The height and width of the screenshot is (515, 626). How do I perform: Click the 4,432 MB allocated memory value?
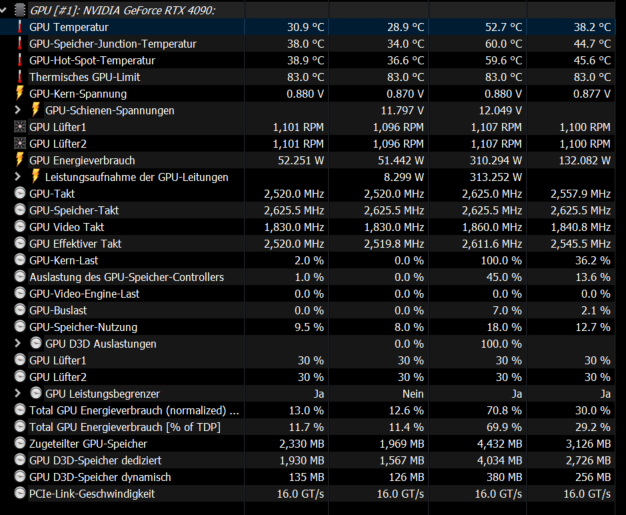499,444
